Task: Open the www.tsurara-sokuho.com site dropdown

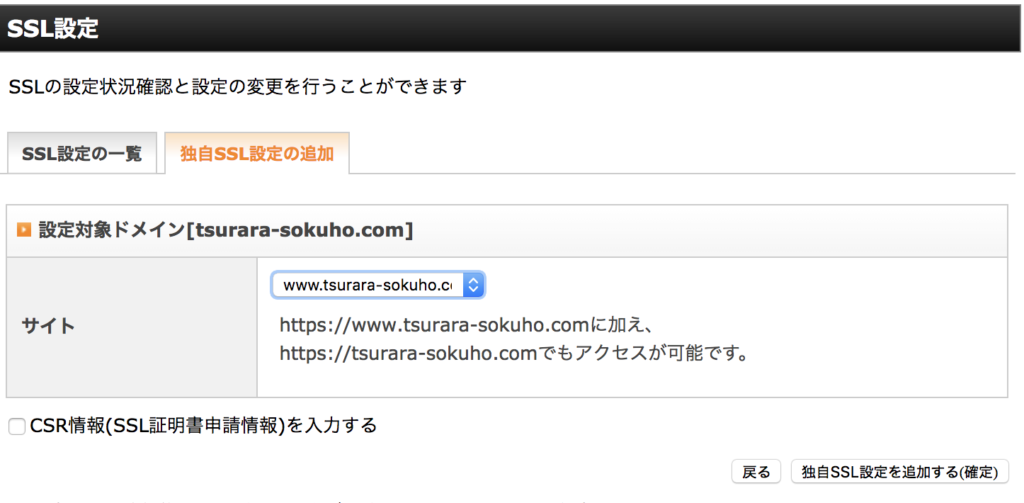Action: [x=368, y=285]
